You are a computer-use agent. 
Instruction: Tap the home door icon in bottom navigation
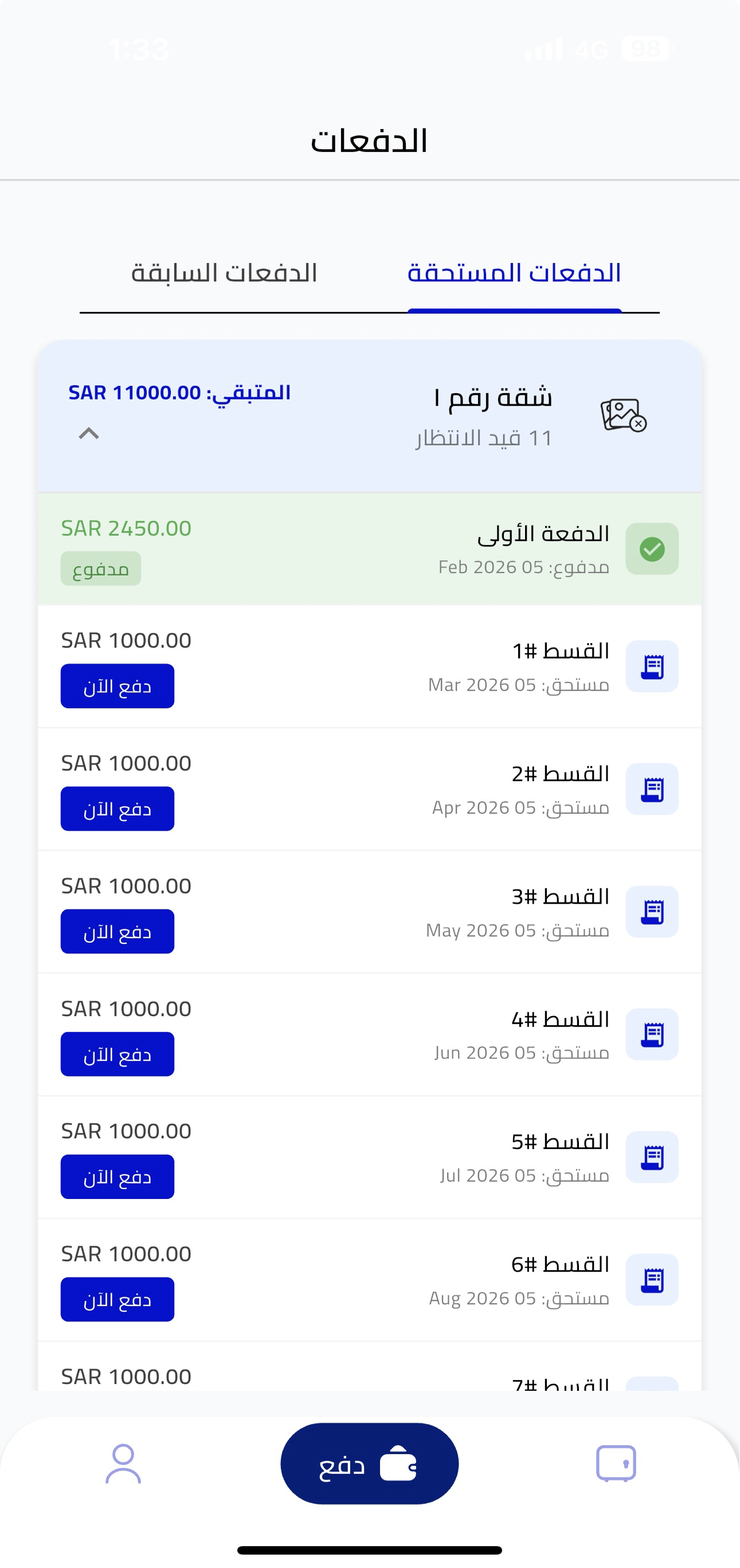615,1463
